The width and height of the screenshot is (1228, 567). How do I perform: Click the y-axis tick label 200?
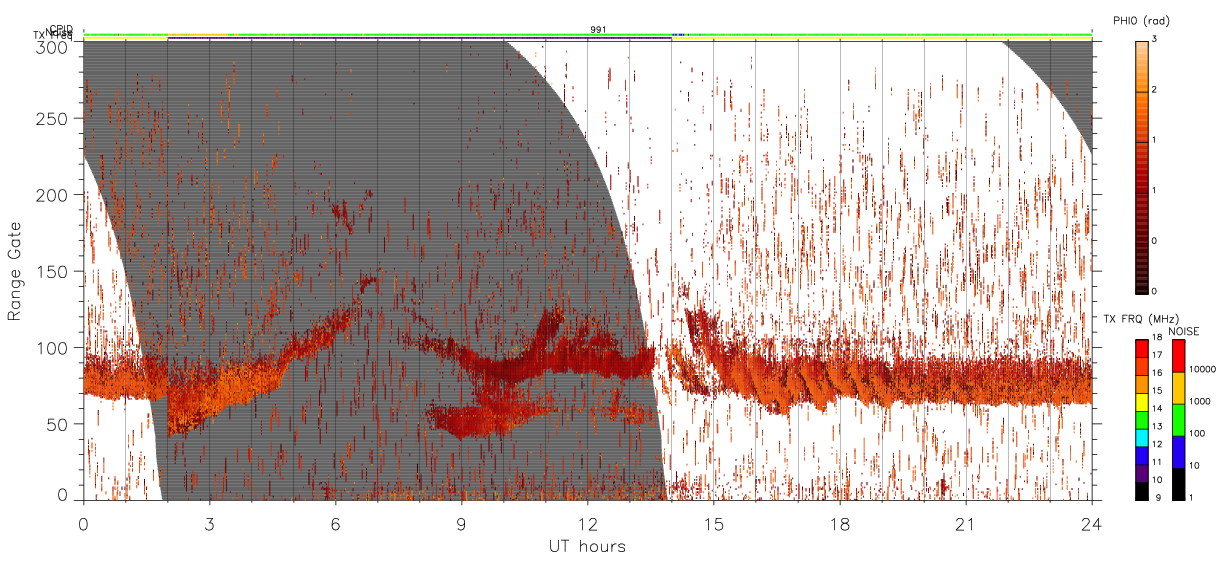click(52, 195)
